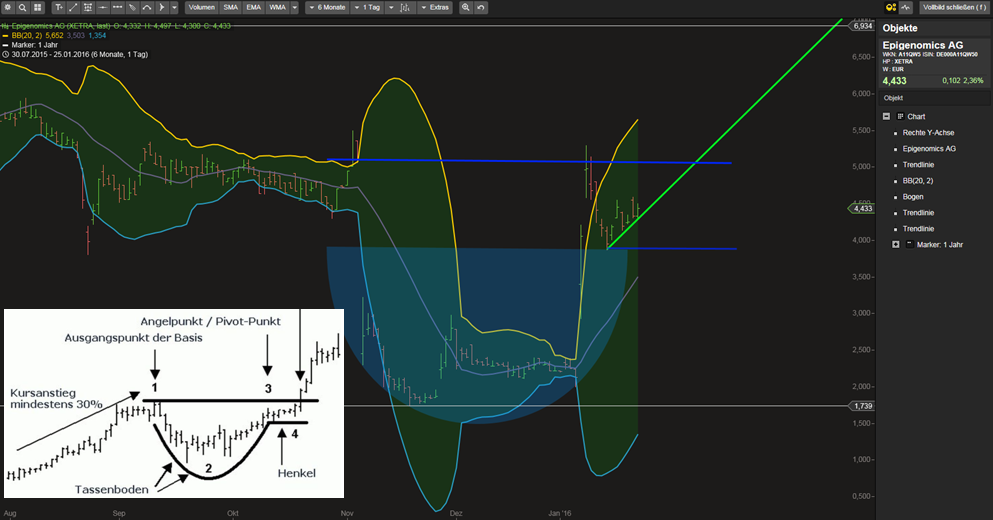The image size is (993, 520).
Task: Open the chart layout grid icon
Action: 37,8
